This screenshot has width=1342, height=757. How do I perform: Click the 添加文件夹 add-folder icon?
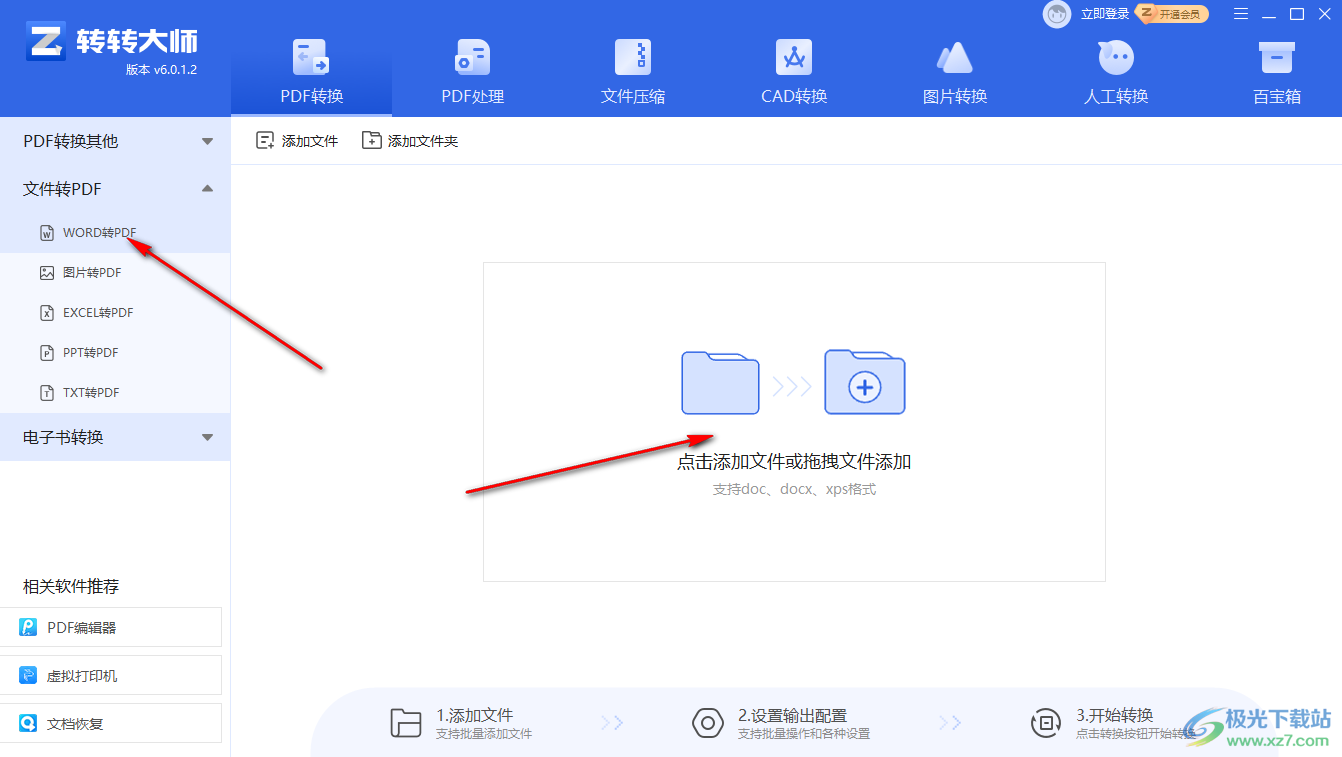click(x=371, y=141)
